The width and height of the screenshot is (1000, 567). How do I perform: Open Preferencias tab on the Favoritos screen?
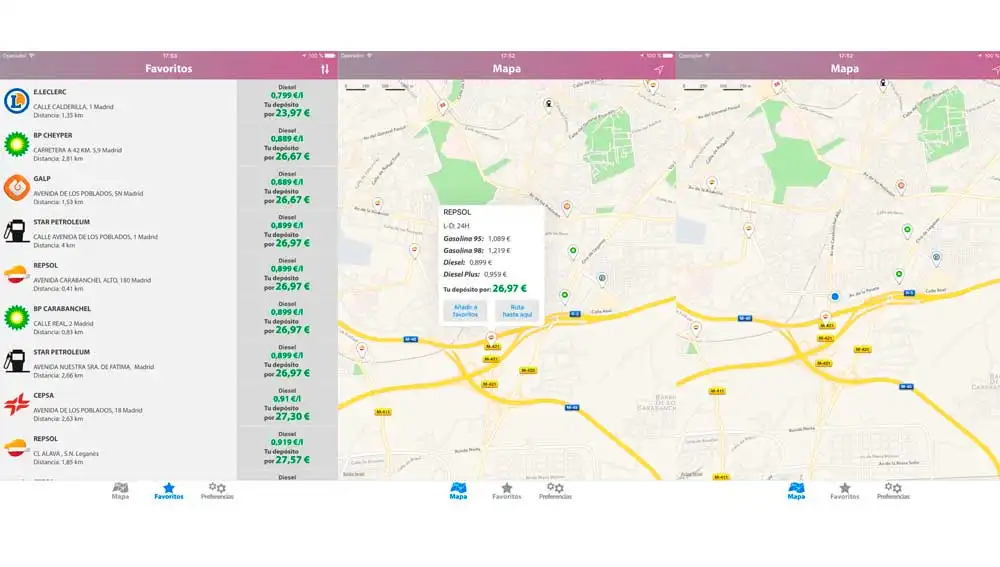click(x=217, y=490)
